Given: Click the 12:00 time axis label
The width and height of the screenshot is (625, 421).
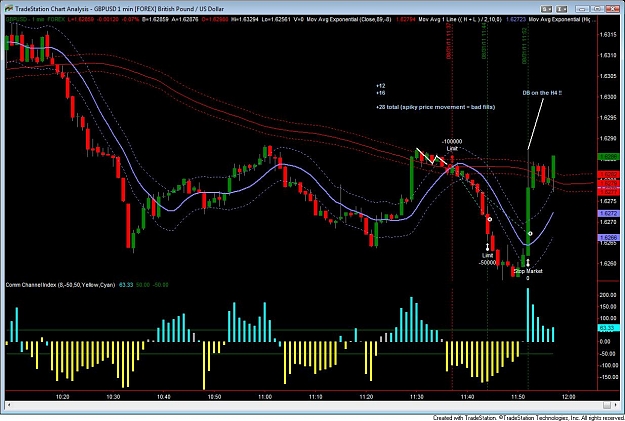Looking at the screenshot, I should click(568, 397).
